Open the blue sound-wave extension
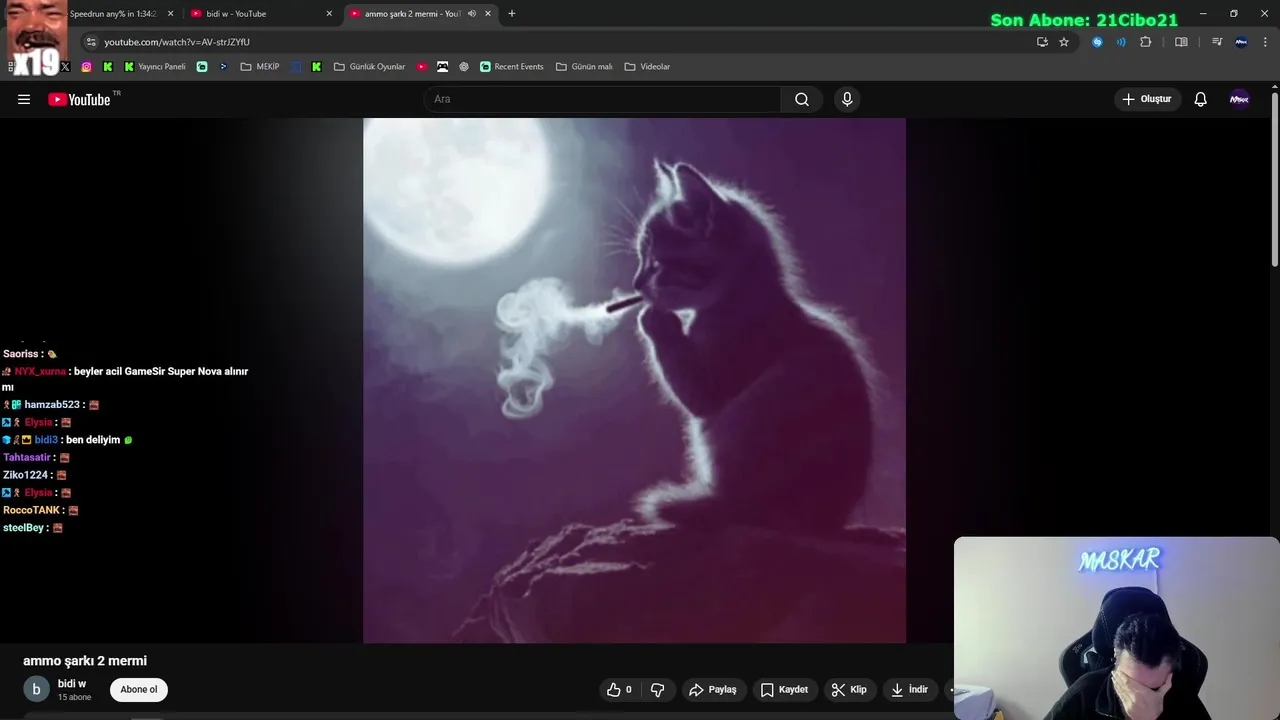Image resolution: width=1280 pixels, height=720 pixels. (1121, 42)
